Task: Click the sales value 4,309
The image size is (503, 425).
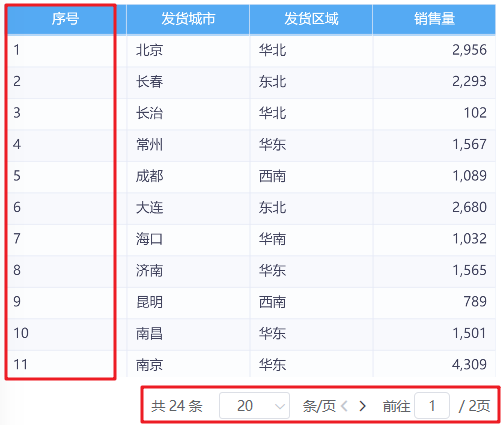Action: point(469,364)
